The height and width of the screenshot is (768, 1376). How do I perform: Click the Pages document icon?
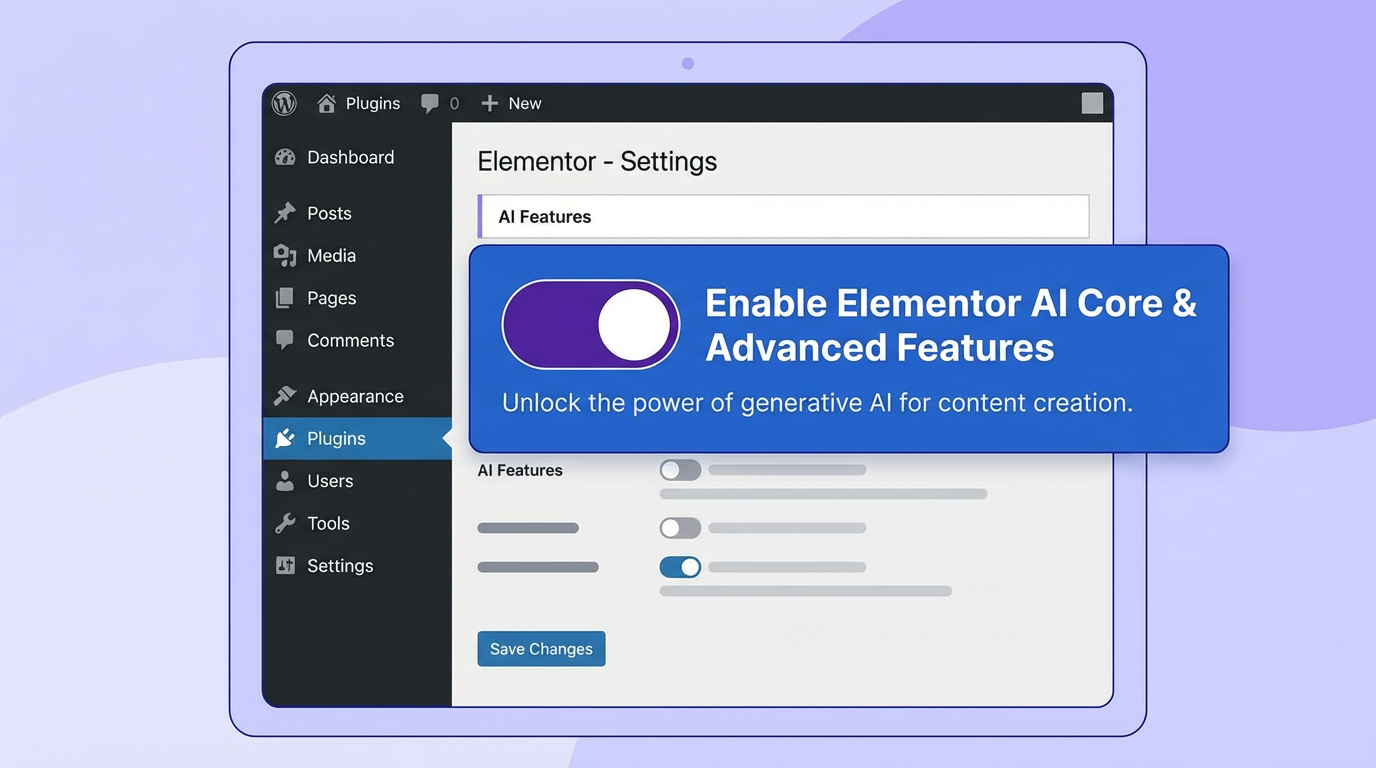[286, 297]
